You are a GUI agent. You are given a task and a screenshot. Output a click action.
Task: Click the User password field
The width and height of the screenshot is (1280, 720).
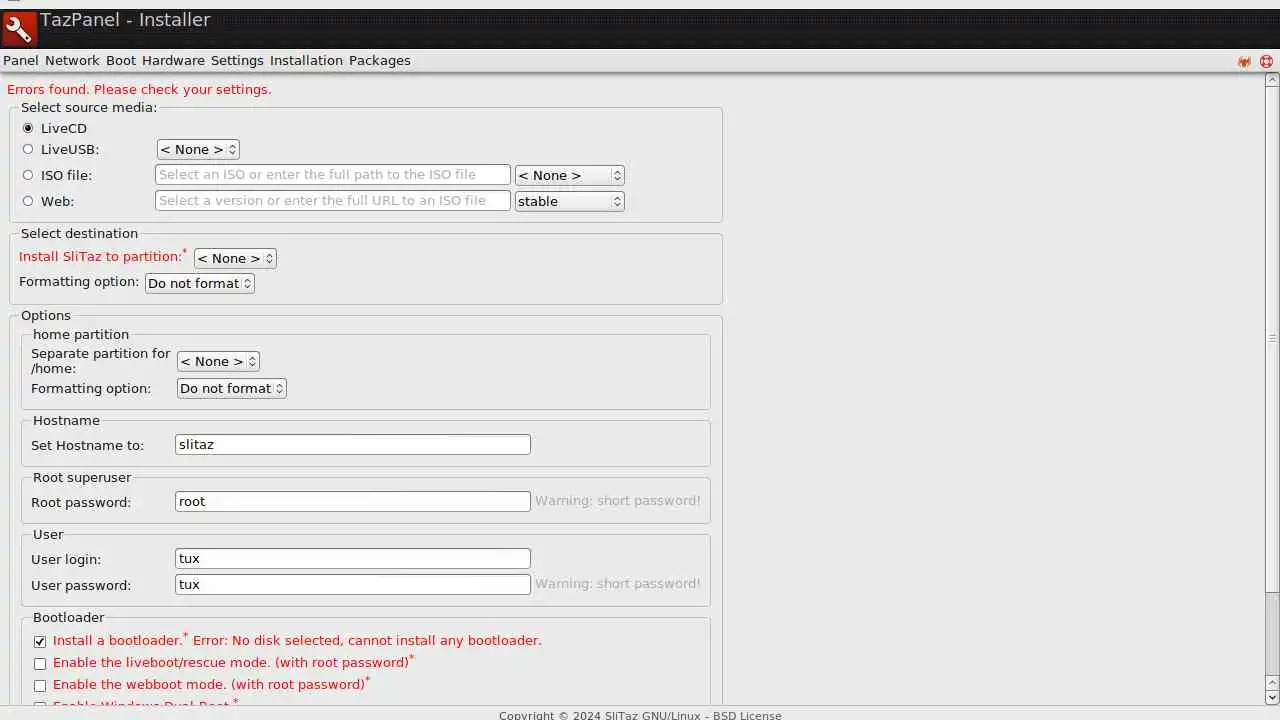click(353, 585)
